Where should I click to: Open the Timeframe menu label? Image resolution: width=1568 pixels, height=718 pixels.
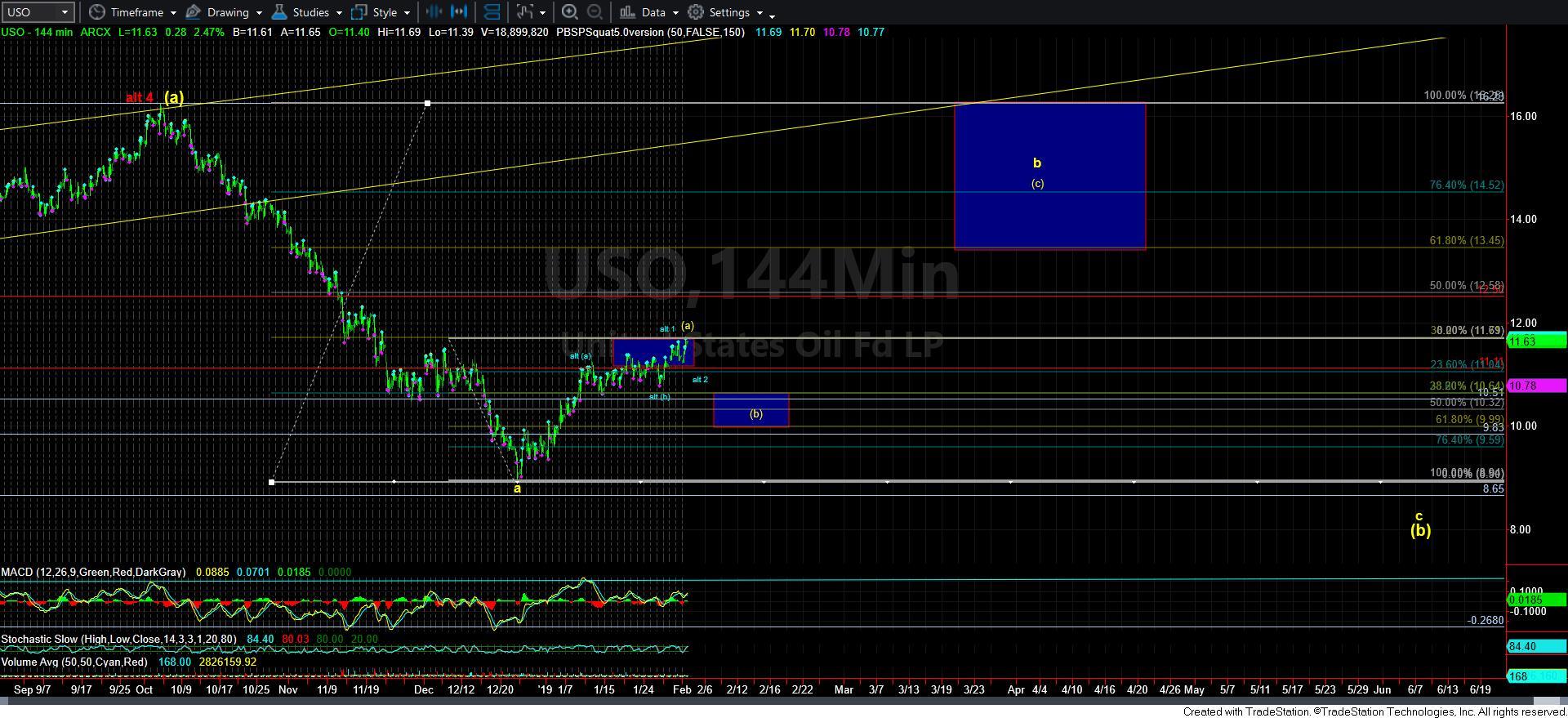pyautogui.click(x=137, y=12)
